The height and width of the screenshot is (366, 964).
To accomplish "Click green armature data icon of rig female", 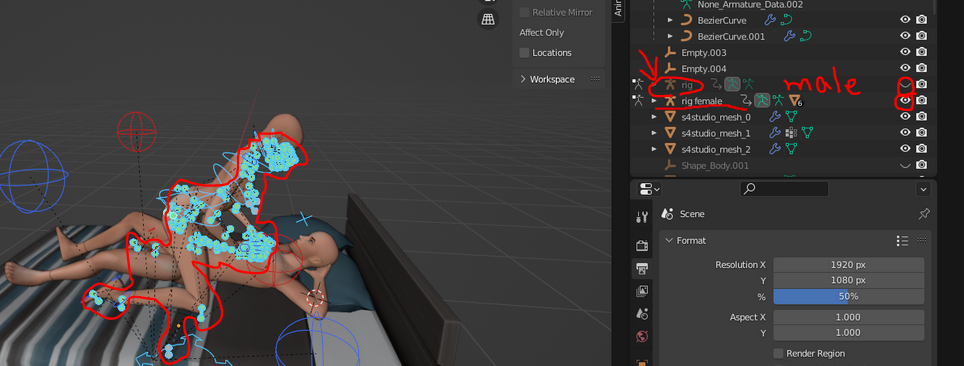I will 779,100.
